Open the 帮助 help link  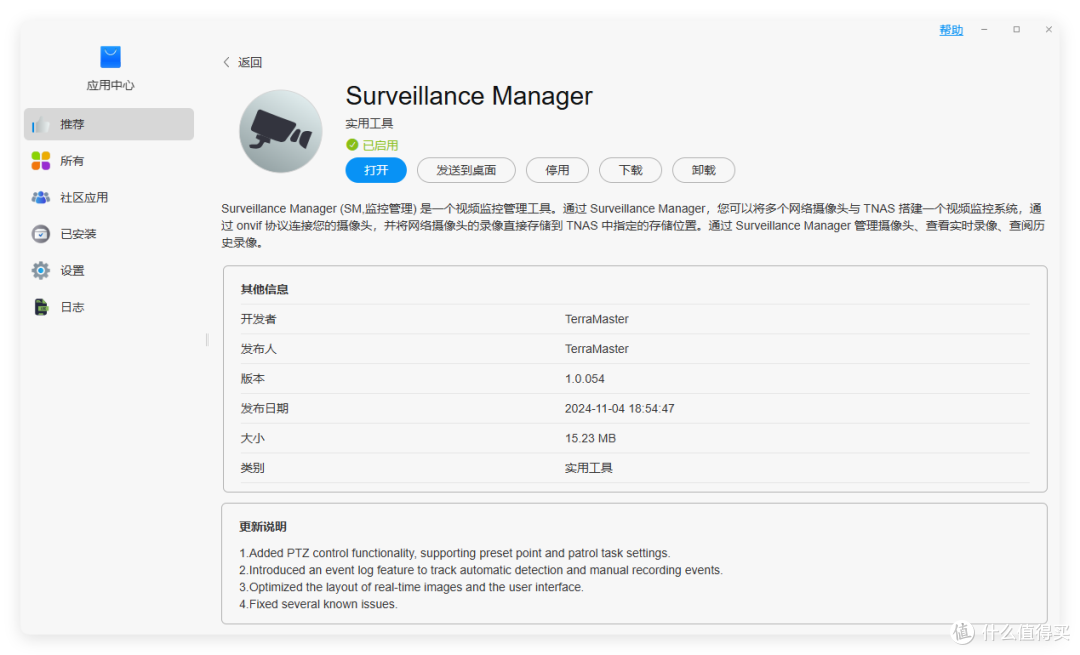click(951, 30)
